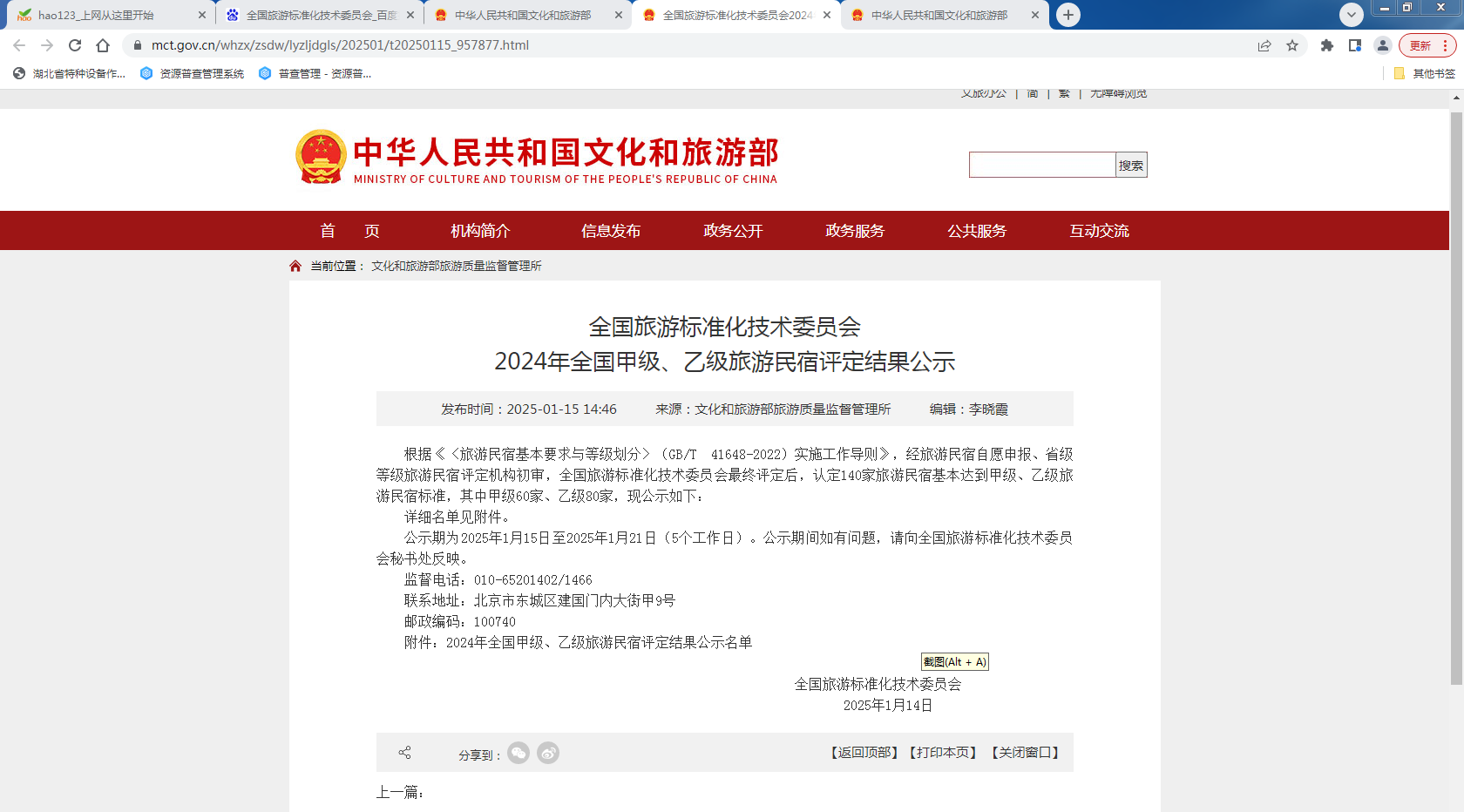
Task: Share article via WeChat icon
Action: coord(518,753)
